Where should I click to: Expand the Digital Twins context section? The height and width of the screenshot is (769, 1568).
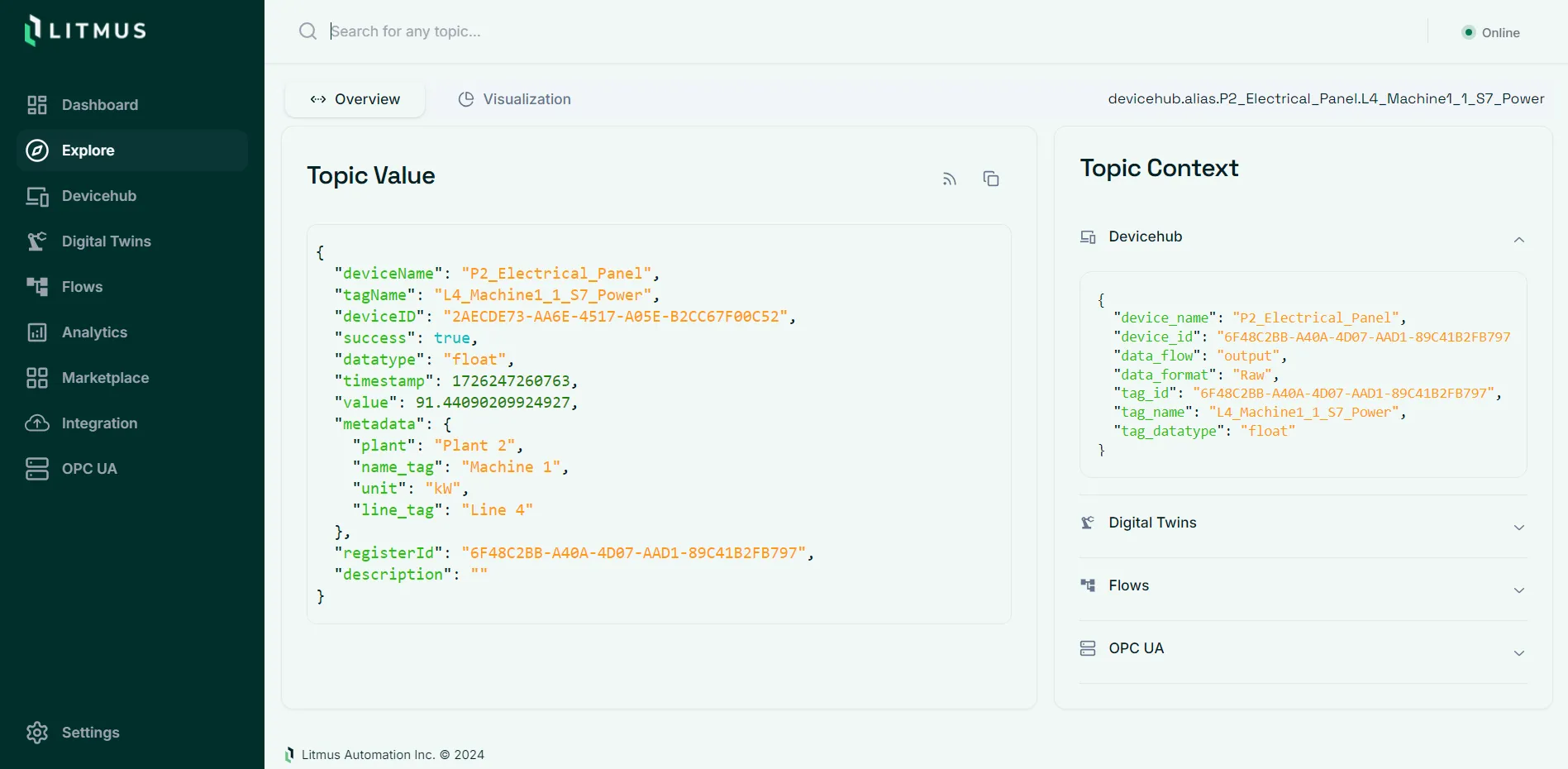pos(1519,528)
